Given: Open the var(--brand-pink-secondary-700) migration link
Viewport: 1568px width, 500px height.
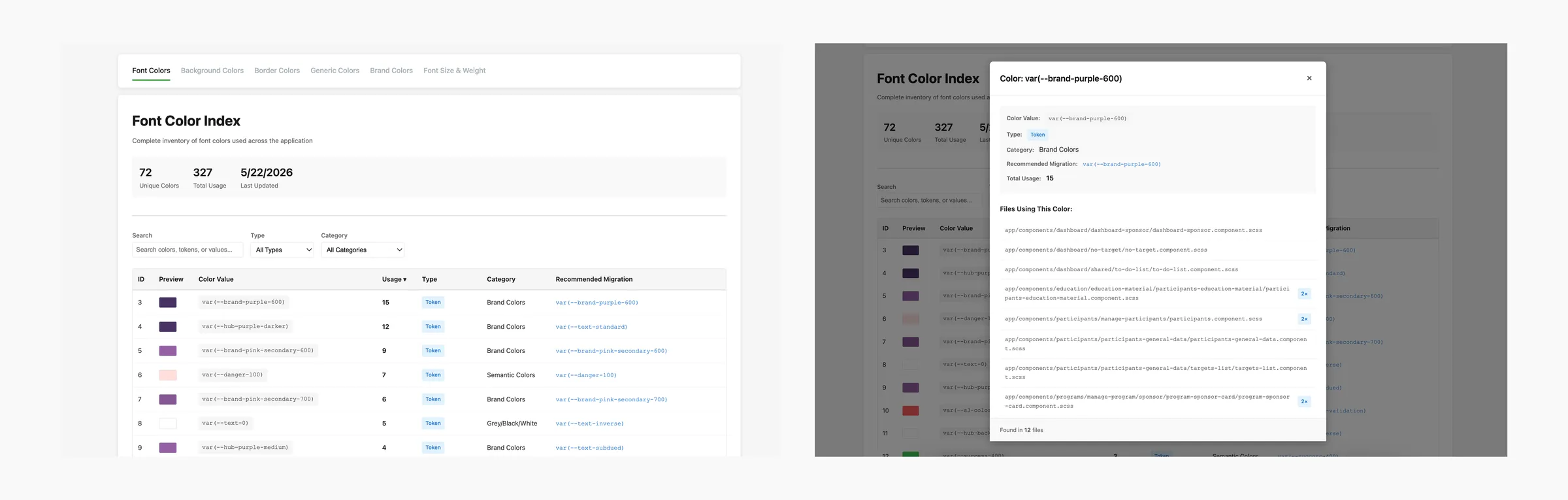Looking at the screenshot, I should pyautogui.click(x=612, y=399).
